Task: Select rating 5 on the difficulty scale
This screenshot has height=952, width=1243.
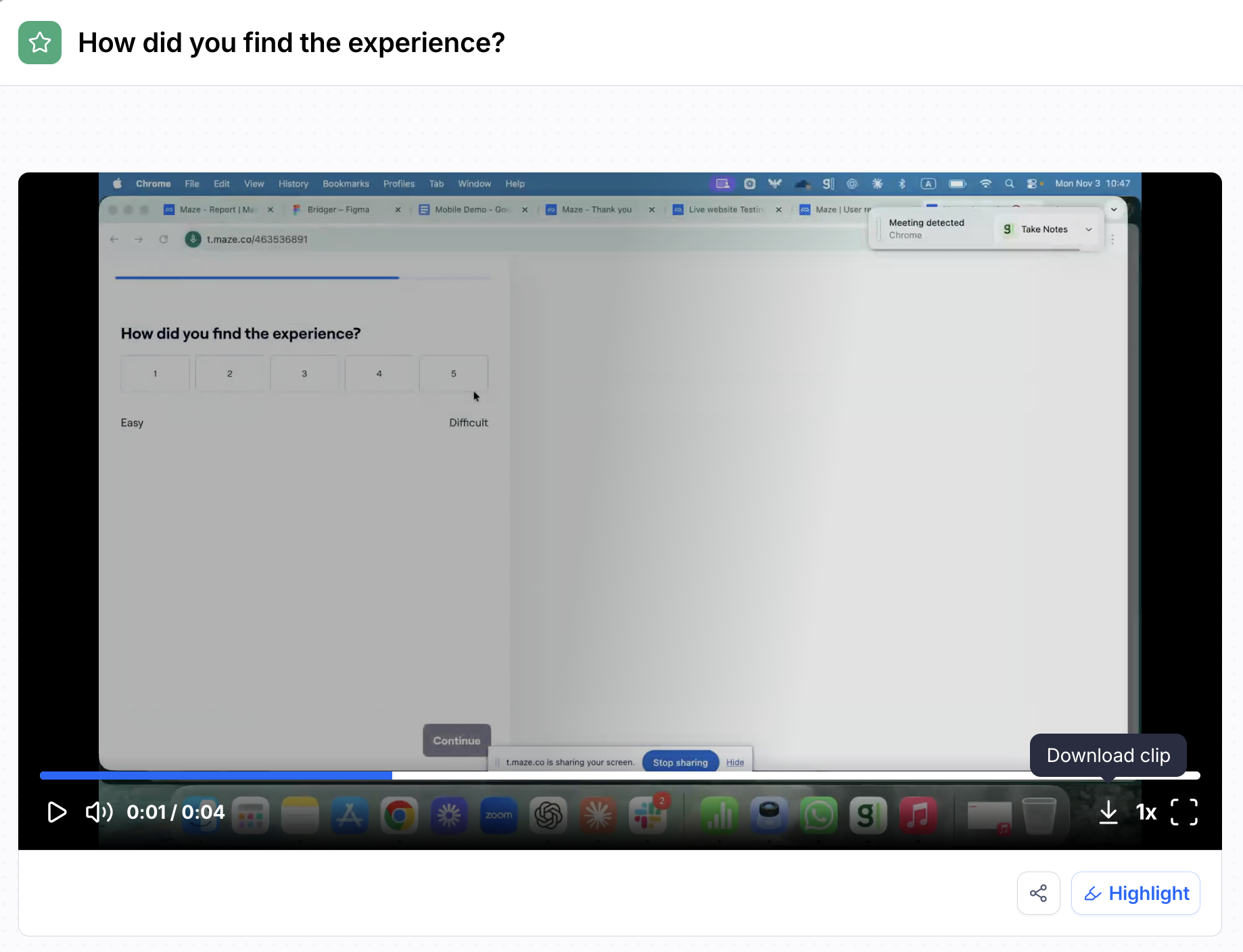Action: 453,373
